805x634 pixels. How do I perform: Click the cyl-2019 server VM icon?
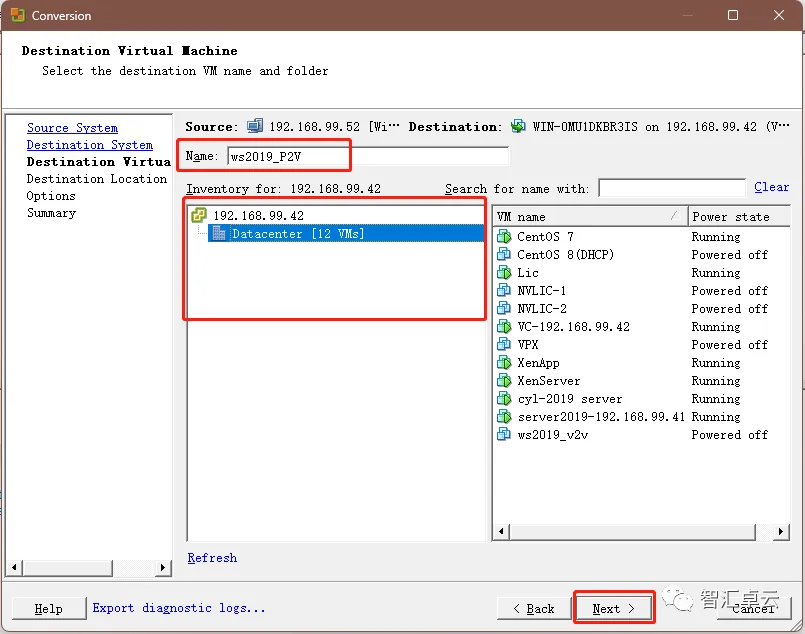[504, 399]
